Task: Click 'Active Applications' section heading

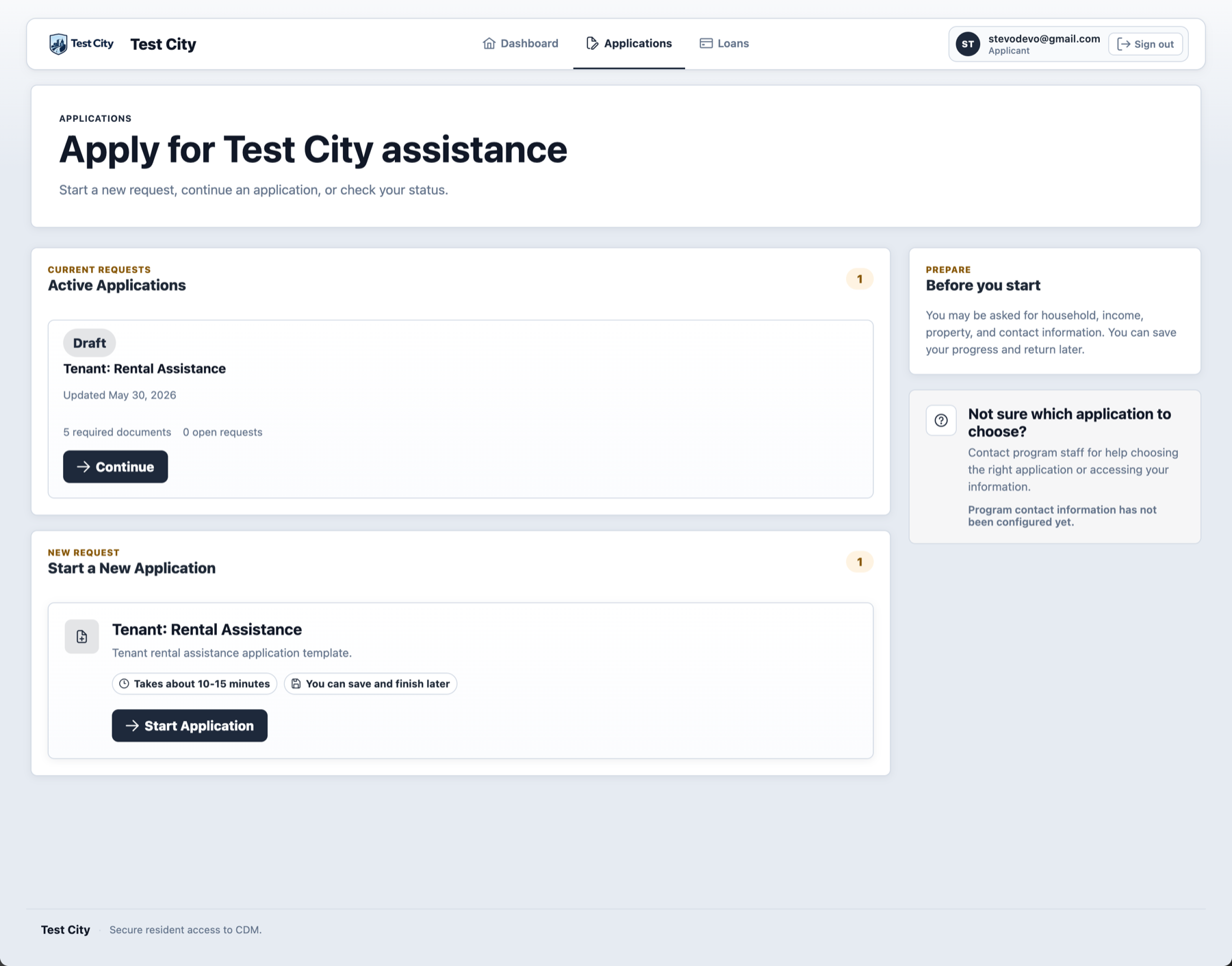Action: pyautogui.click(x=116, y=285)
